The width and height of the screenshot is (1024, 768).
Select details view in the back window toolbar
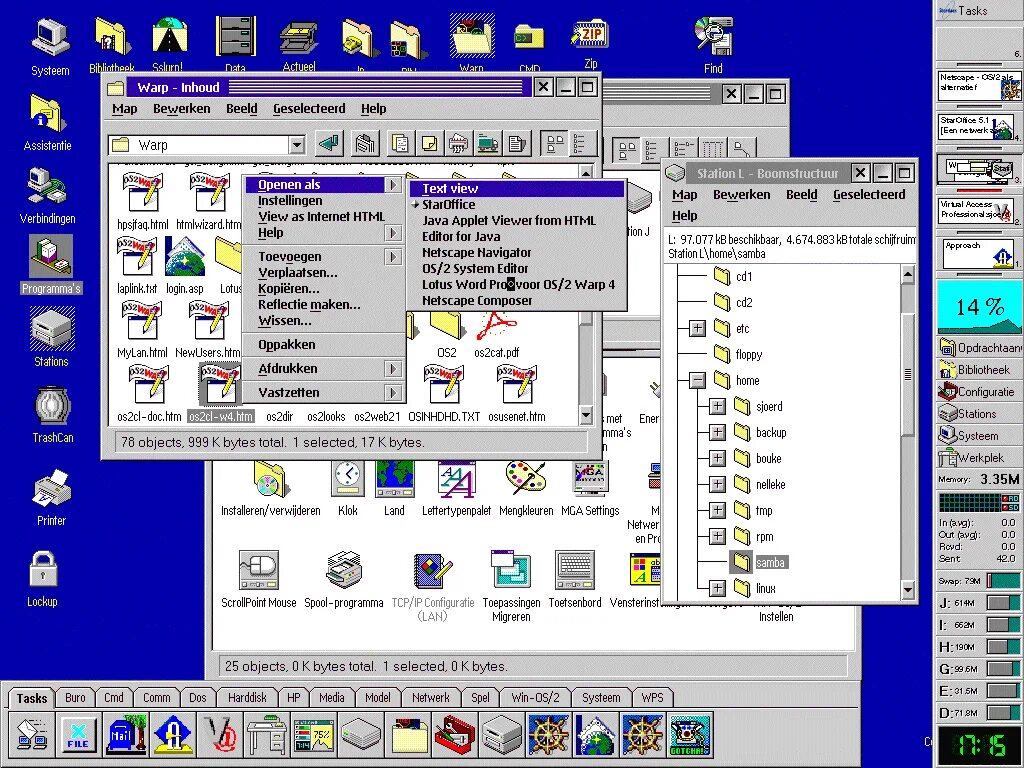(712, 151)
